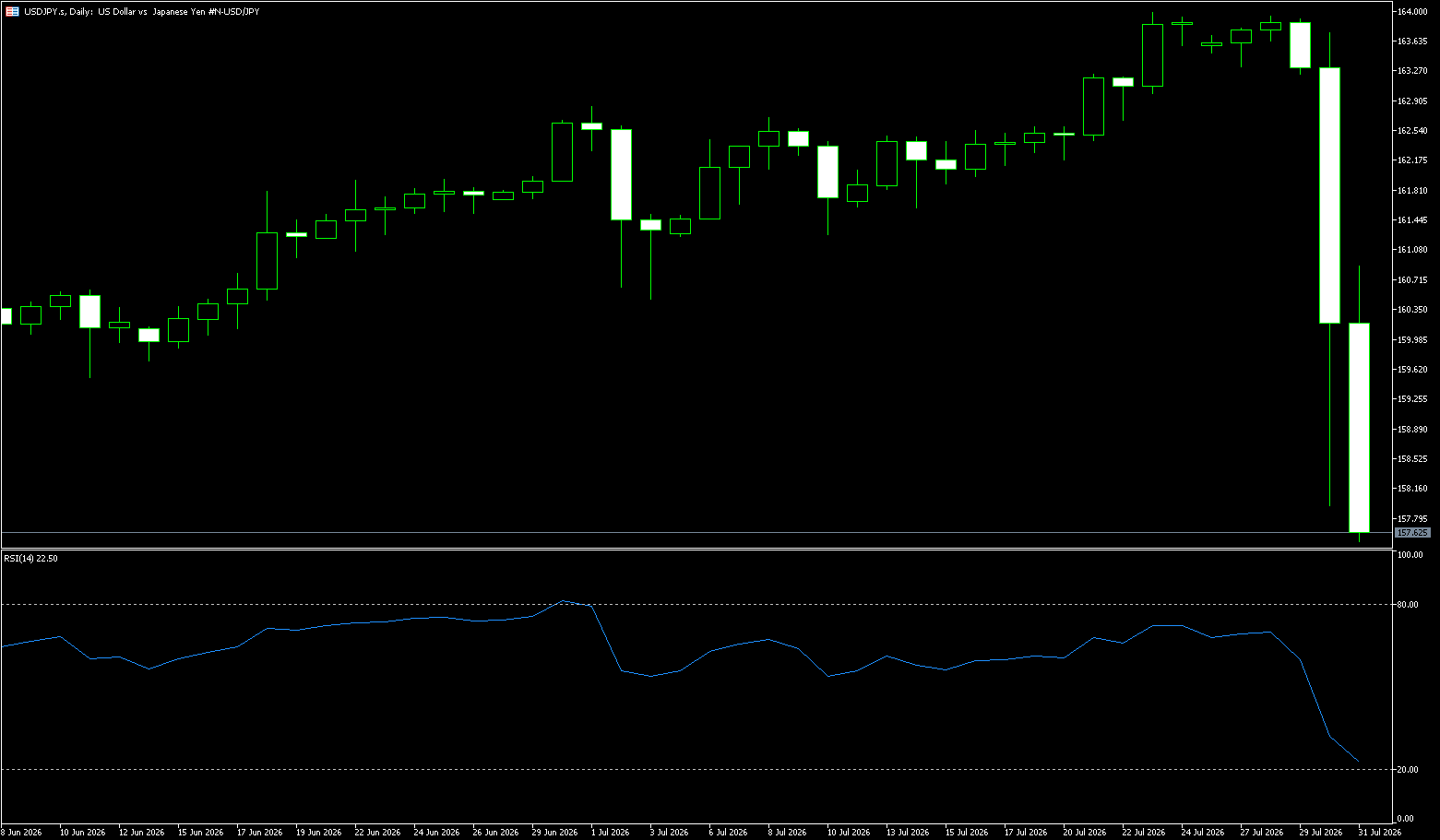Click the 10 Jun 2026 date label
Viewport: 1440px width, 840px height.
(82, 832)
